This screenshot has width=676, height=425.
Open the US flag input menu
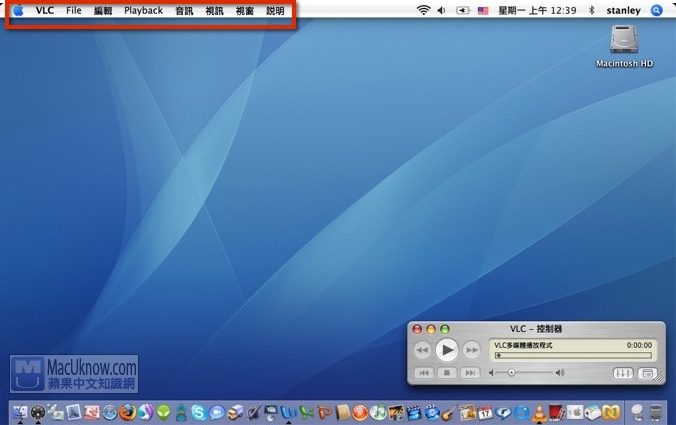click(483, 10)
